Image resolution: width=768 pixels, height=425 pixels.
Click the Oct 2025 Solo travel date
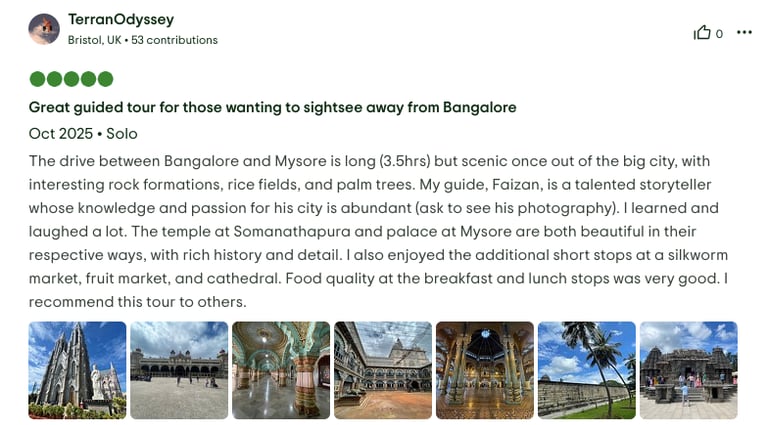[x=83, y=133]
